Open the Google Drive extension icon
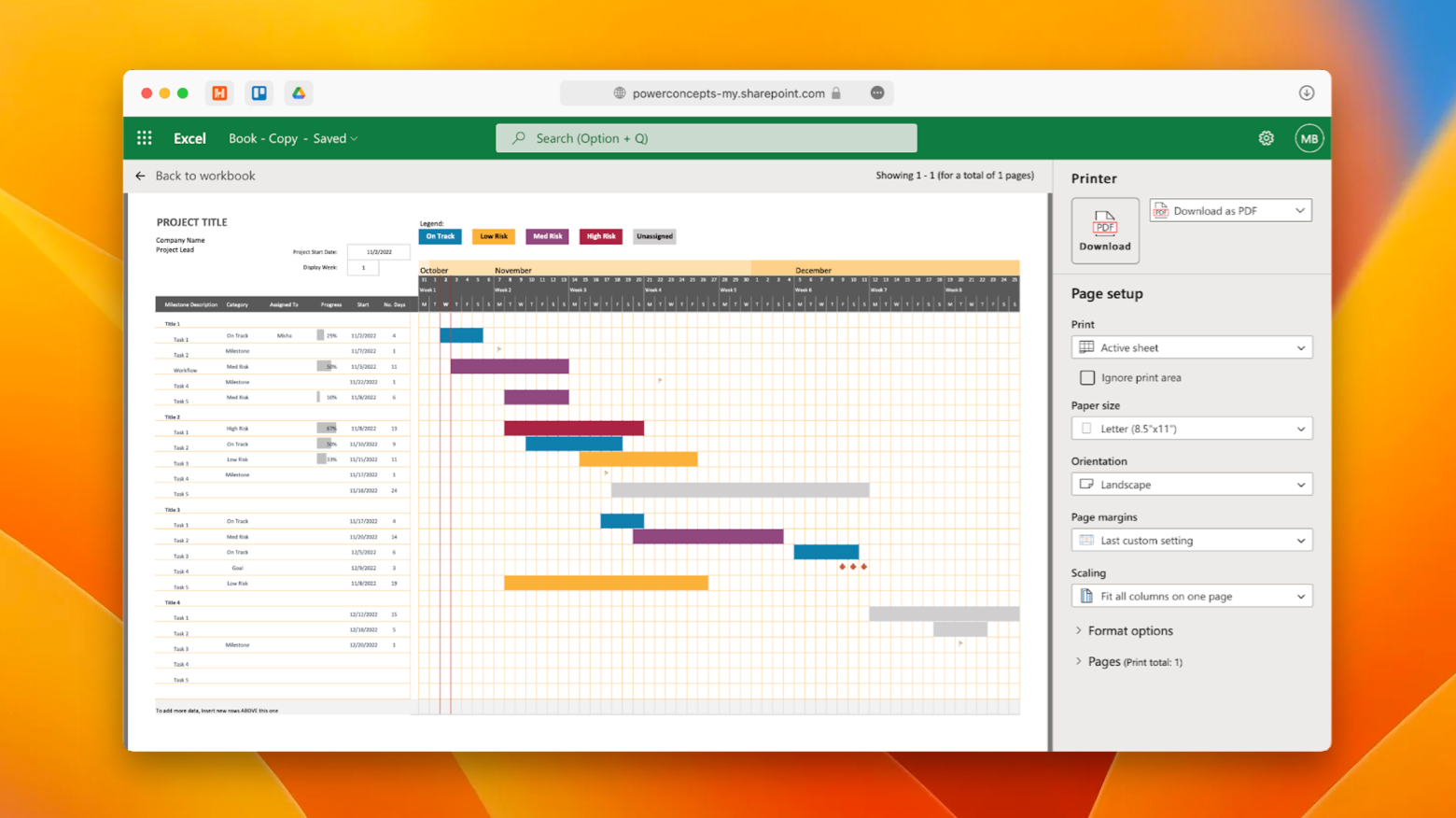 (298, 92)
